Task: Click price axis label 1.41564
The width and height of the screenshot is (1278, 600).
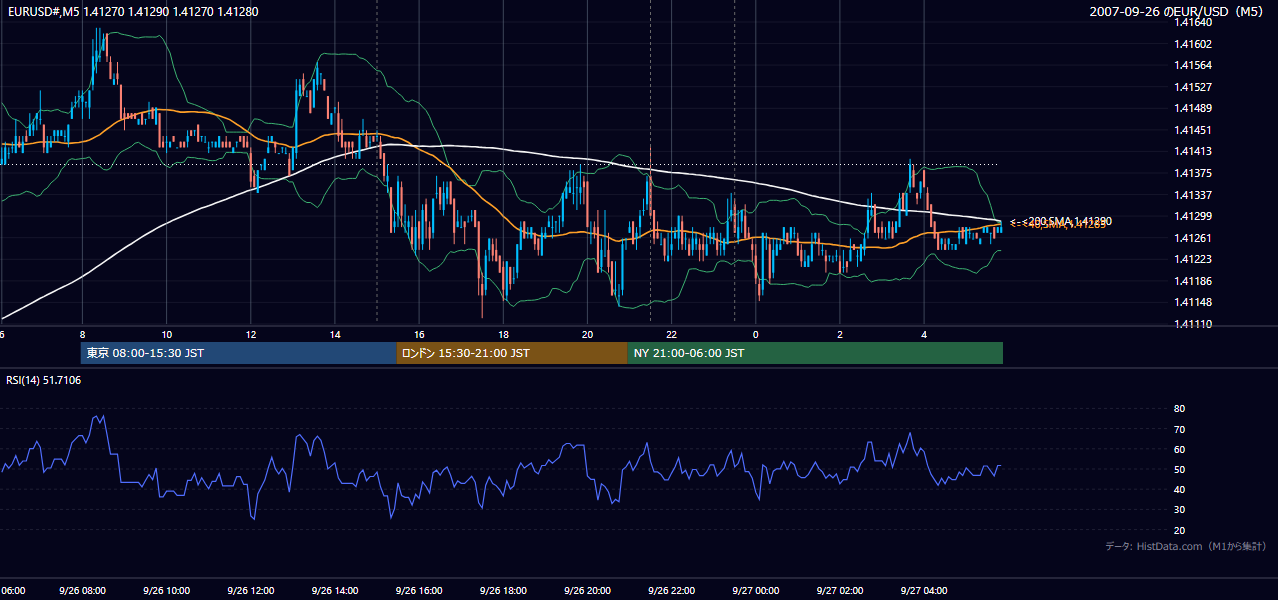Action: click(x=1194, y=65)
